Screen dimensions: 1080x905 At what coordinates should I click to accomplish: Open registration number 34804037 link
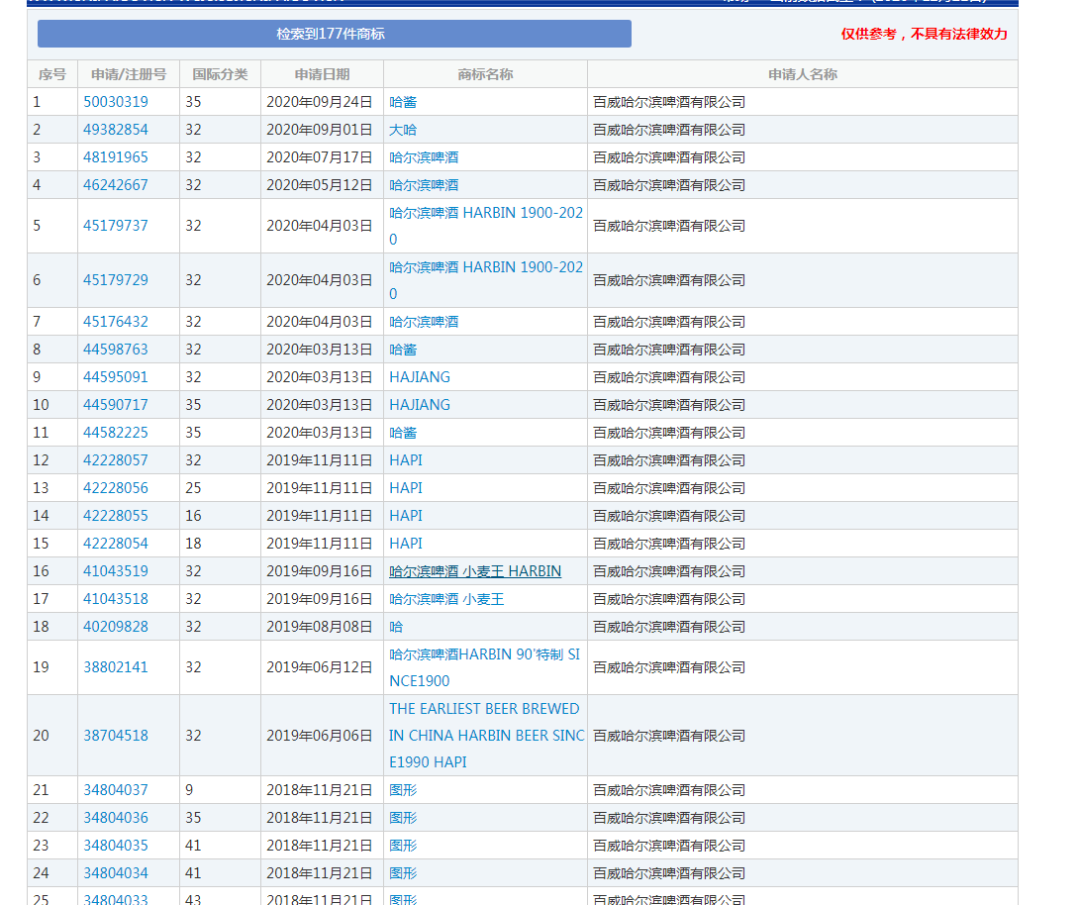115,790
